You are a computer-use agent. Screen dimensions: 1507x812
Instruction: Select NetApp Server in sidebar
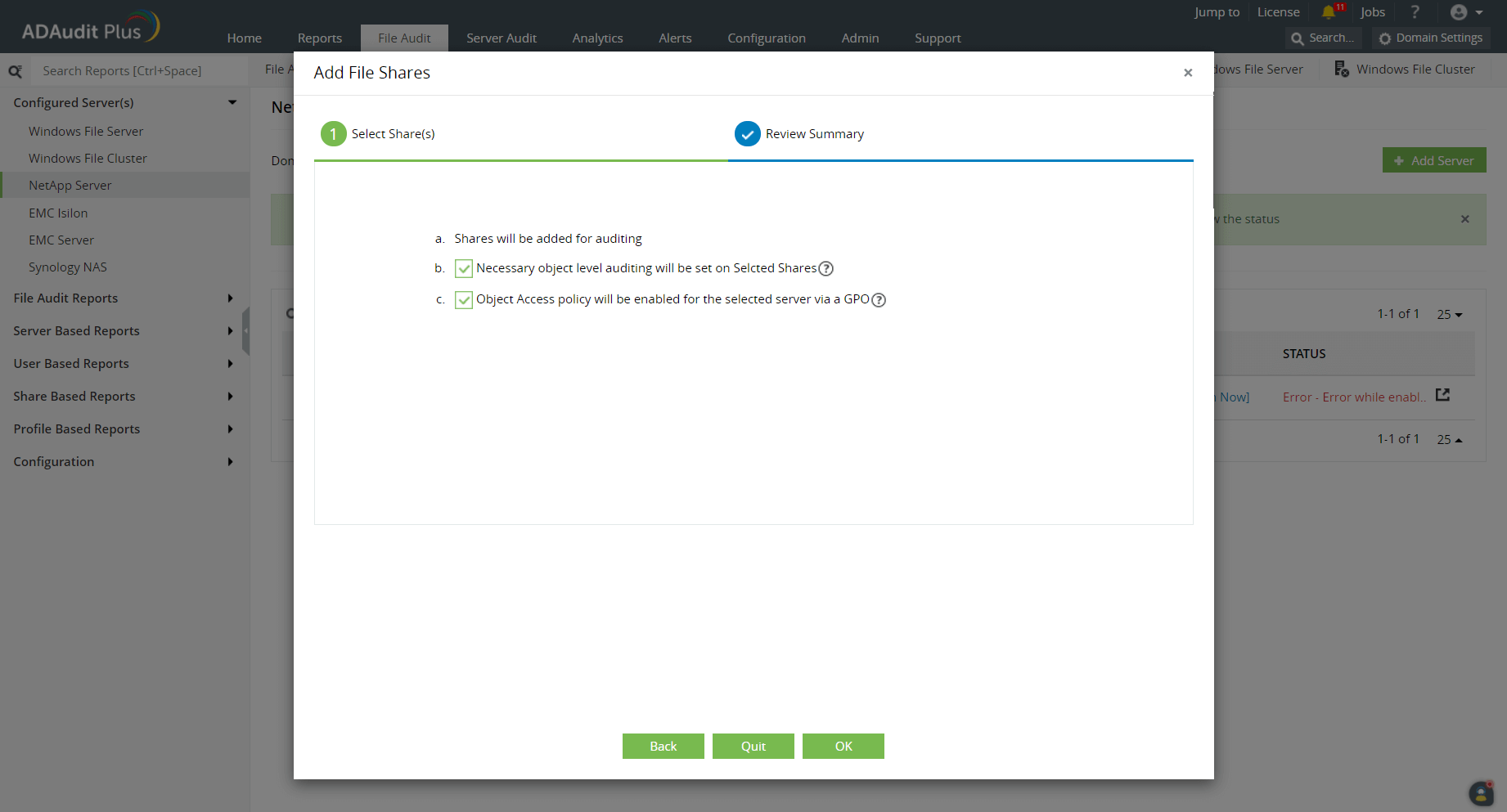(x=70, y=186)
